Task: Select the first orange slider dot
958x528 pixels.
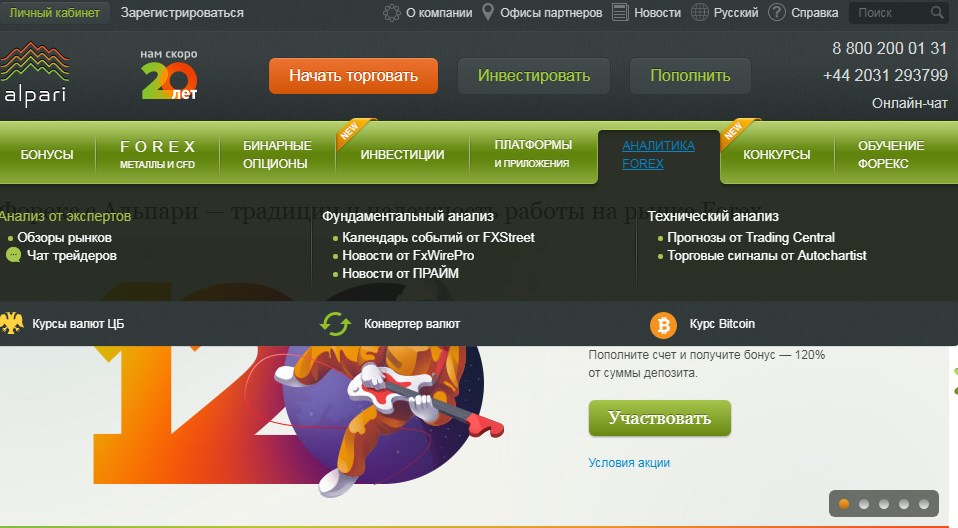Action: [x=844, y=504]
